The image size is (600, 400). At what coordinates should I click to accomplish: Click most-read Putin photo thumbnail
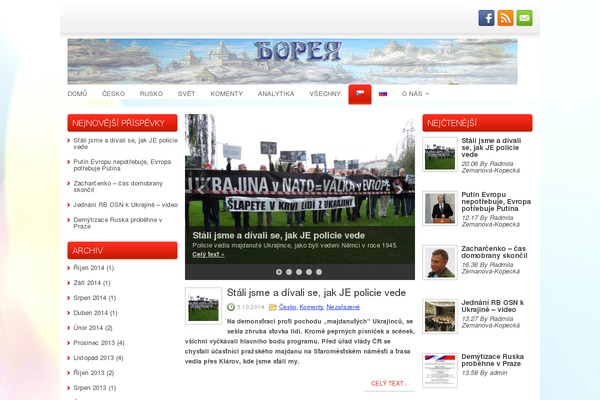(x=440, y=209)
